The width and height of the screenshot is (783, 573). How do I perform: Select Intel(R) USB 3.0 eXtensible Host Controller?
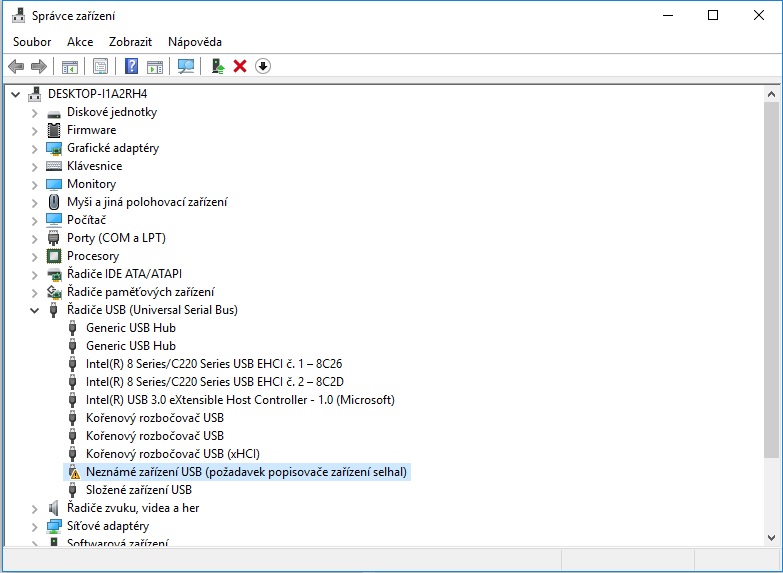pos(240,400)
